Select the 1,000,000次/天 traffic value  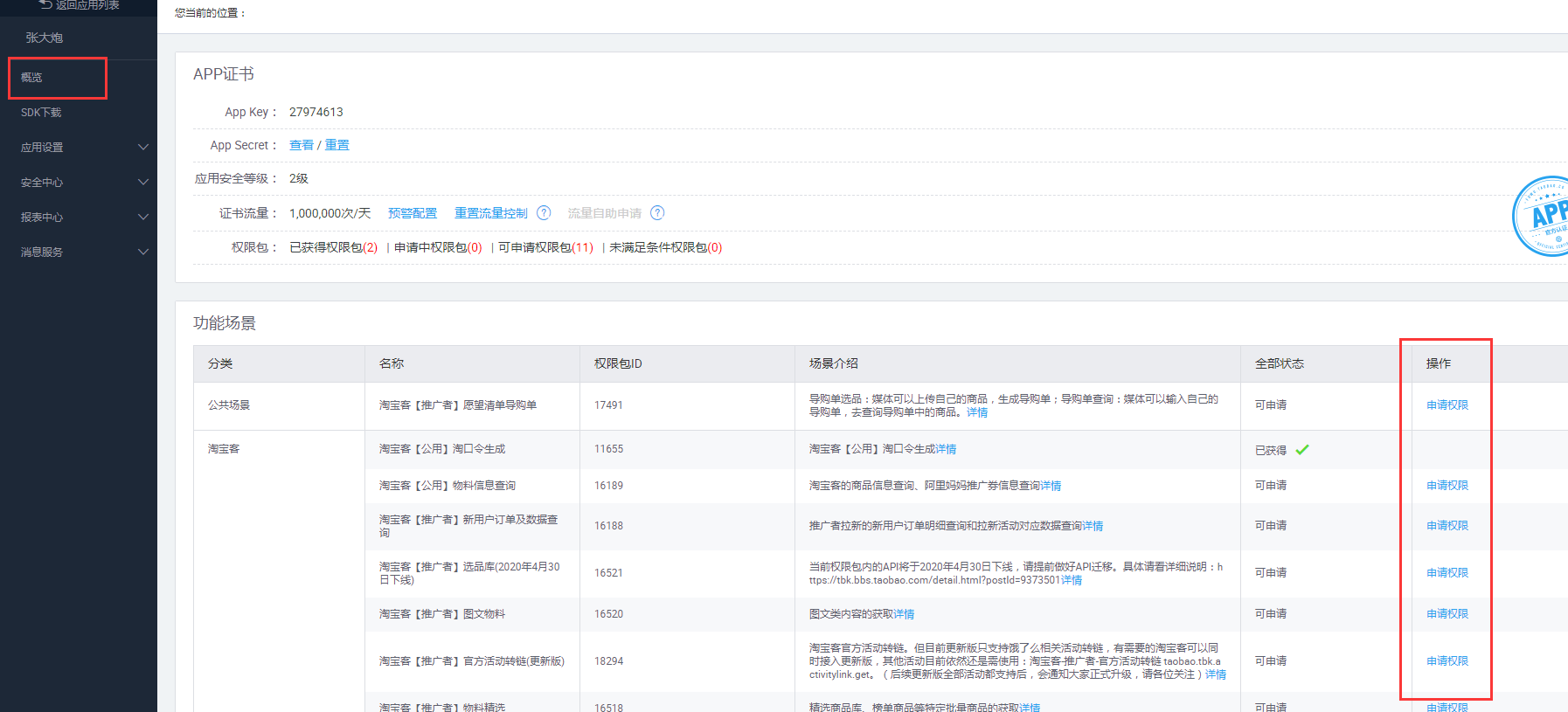coord(330,213)
